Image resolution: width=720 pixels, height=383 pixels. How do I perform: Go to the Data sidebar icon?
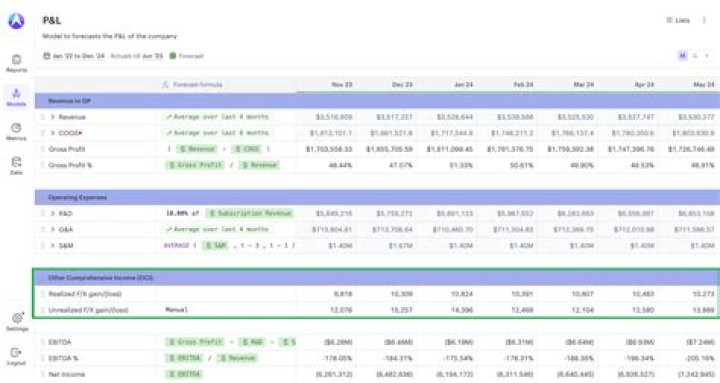(x=17, y=166)
